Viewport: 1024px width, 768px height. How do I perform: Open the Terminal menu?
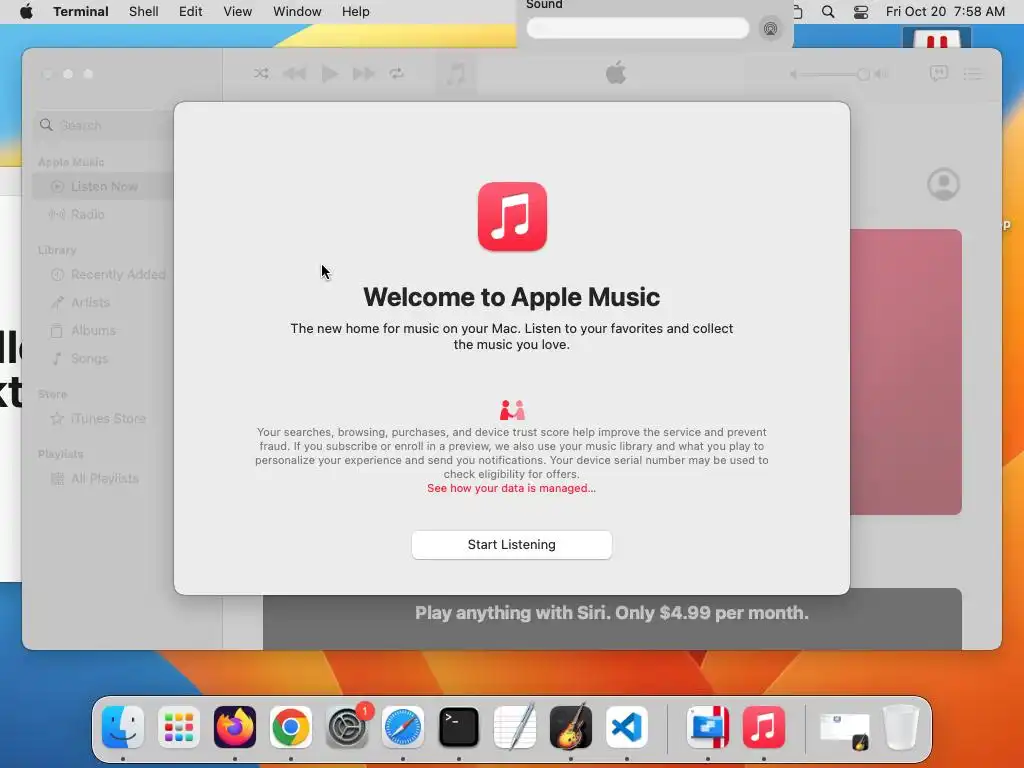(81, 12)
